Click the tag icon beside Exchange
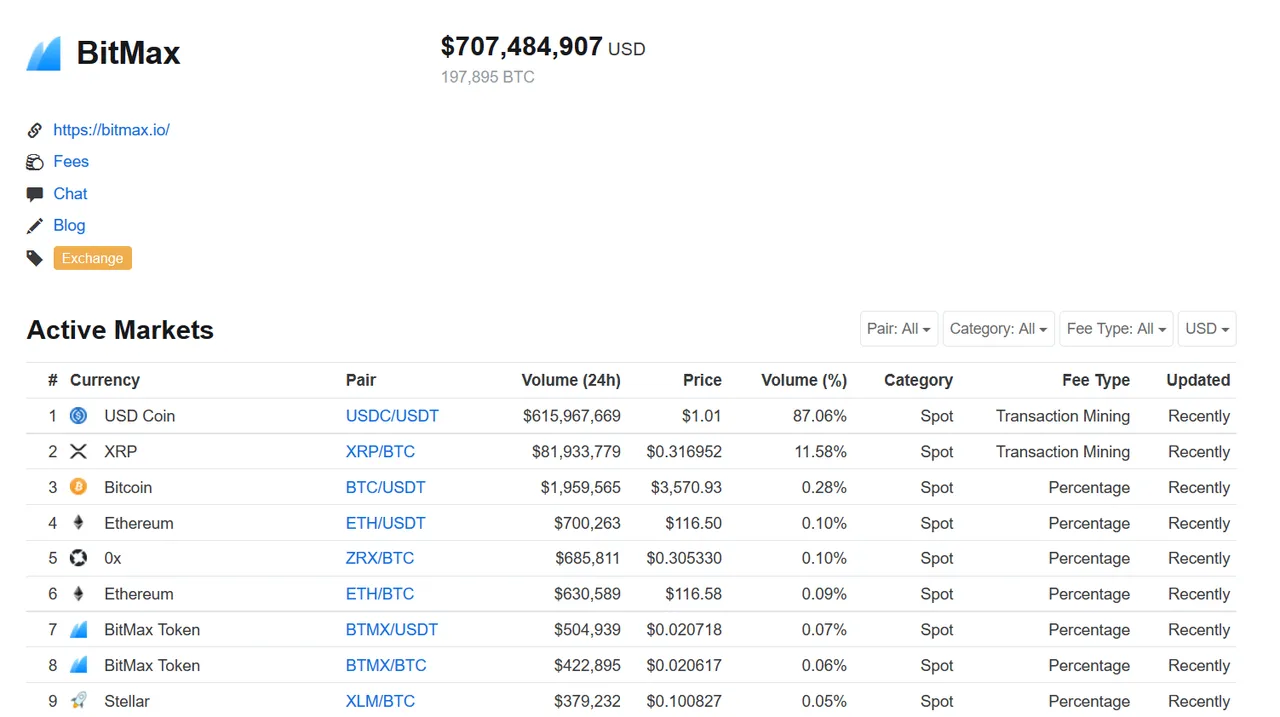This screenshot has height=717, width=1280. 35,258
